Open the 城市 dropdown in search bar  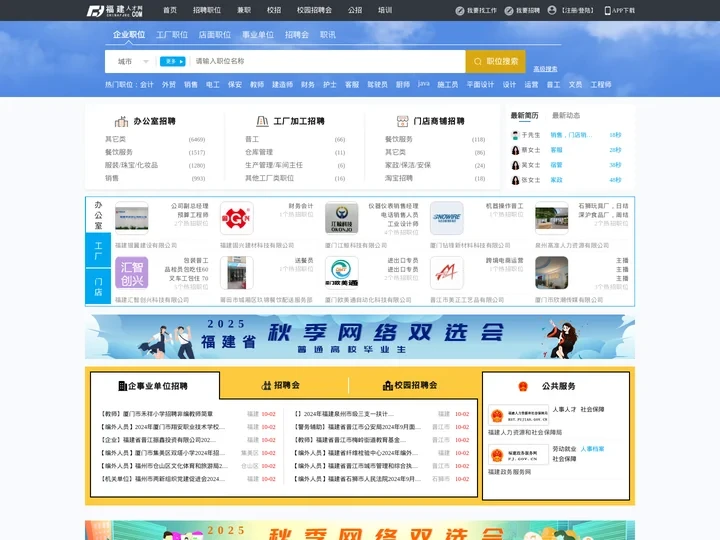point(133,62)
